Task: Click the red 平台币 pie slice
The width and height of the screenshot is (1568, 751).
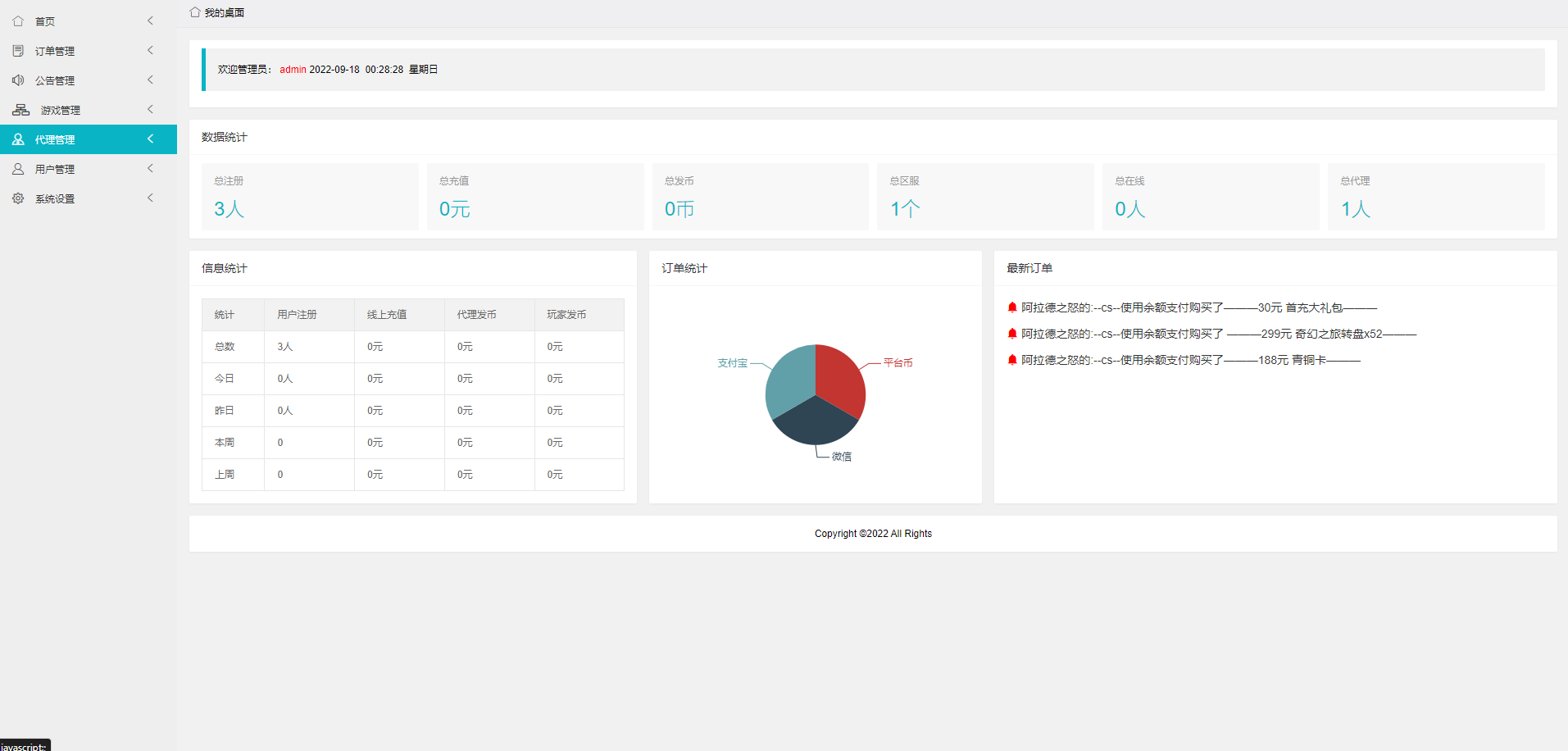Action: pos(840,375)
